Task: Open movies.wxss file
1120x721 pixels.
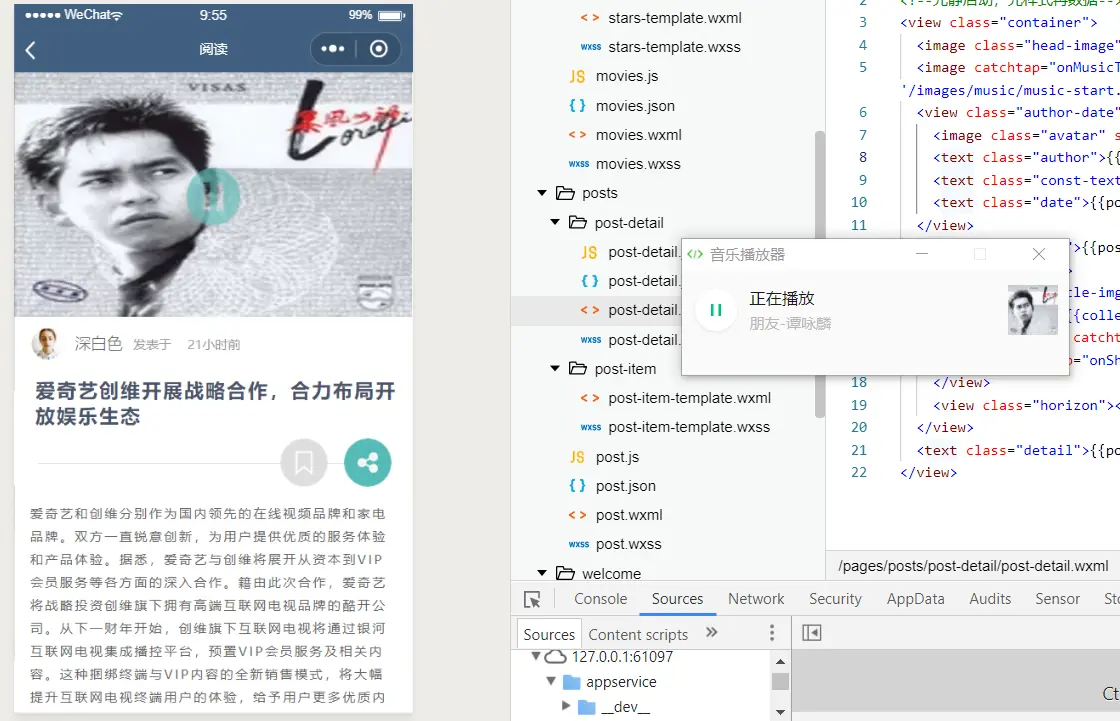Action: coord(638,164)
